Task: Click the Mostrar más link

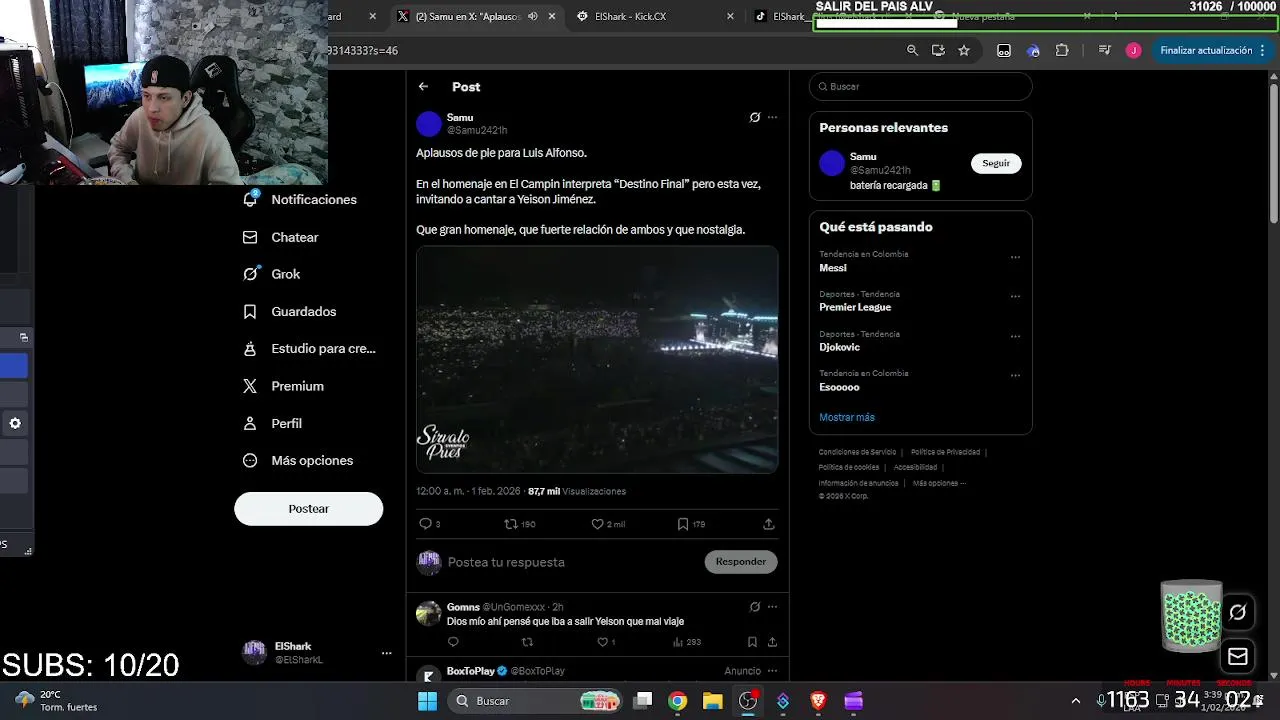Action: (x=847, y=417)
